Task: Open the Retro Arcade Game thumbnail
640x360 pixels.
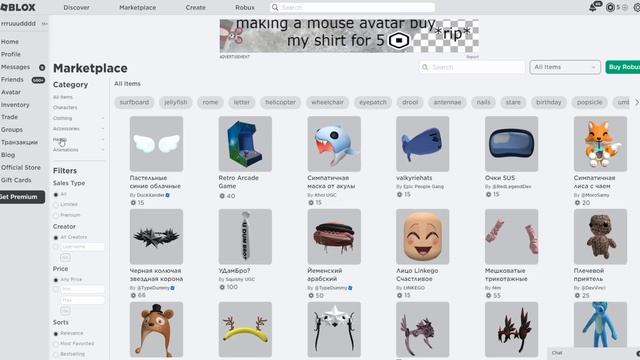Action: pos(245,144)
